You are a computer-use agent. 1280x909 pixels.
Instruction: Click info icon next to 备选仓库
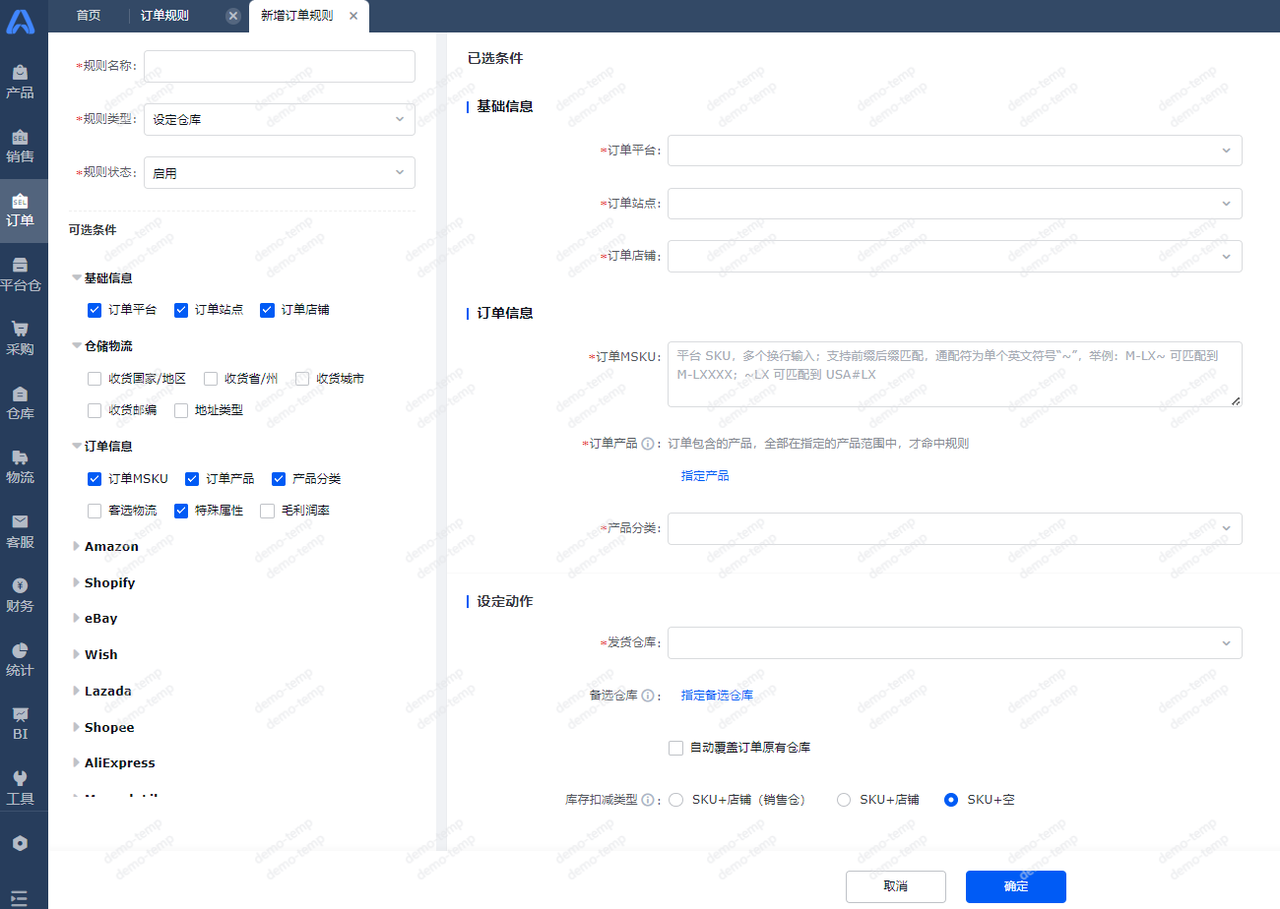[x=648, y=696]
